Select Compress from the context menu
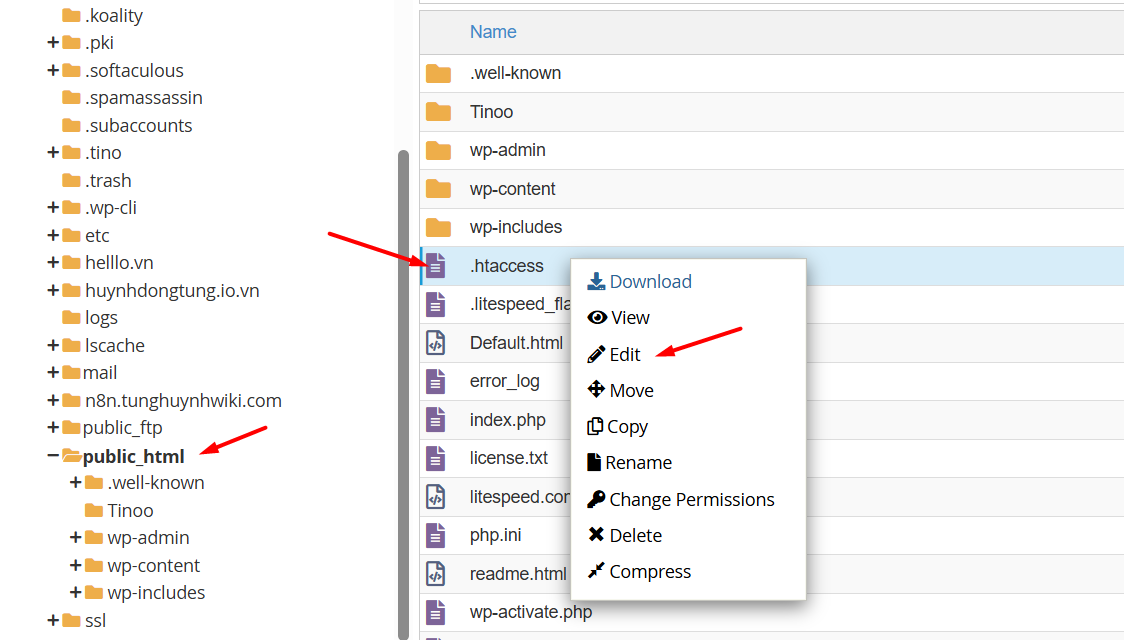The width and height of the screenshot is (1124, 640). (x=650, y=572)
